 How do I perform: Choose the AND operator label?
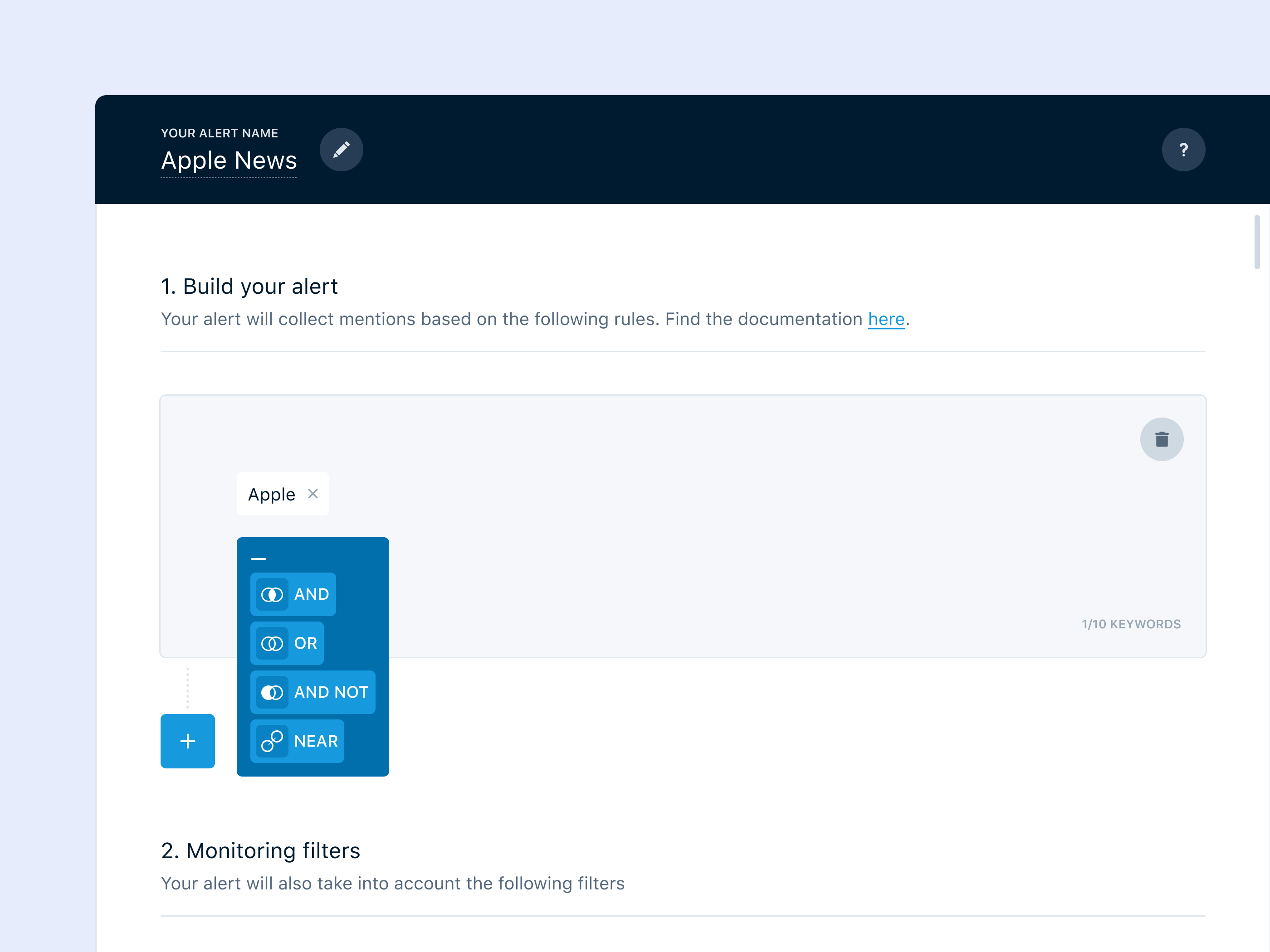(x=311, y=594)
